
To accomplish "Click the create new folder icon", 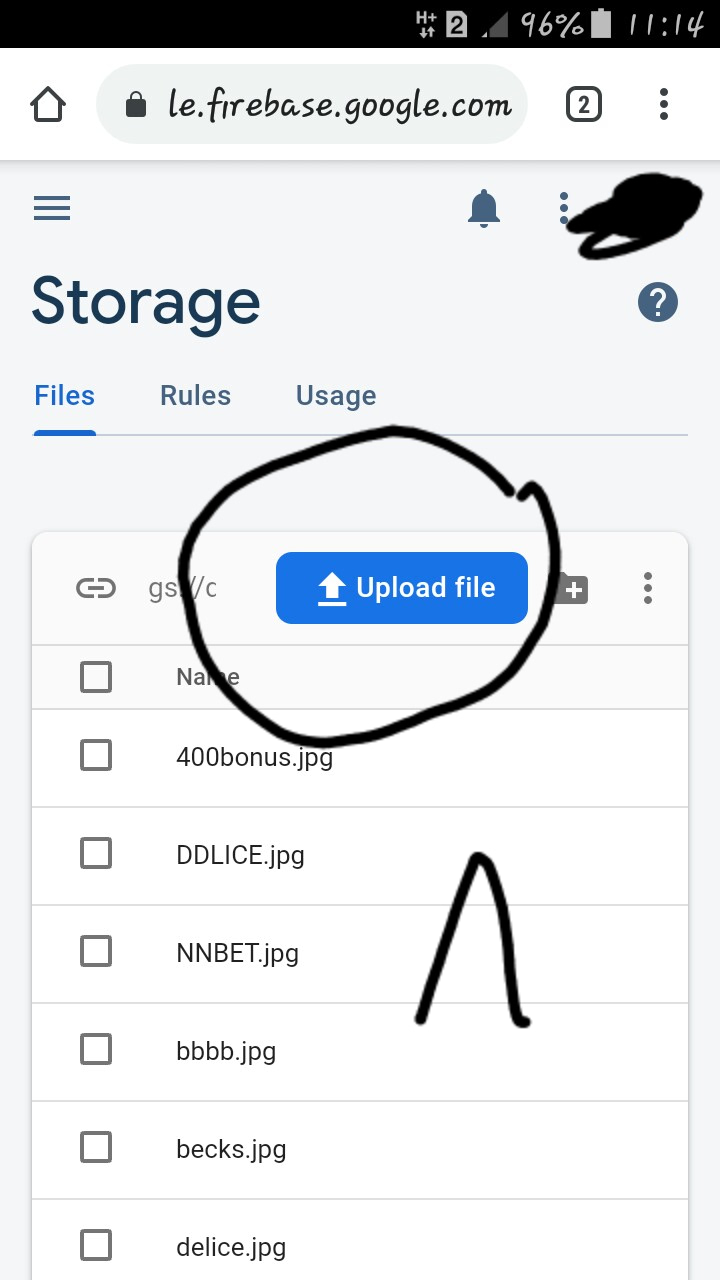I will coord(571,589).
